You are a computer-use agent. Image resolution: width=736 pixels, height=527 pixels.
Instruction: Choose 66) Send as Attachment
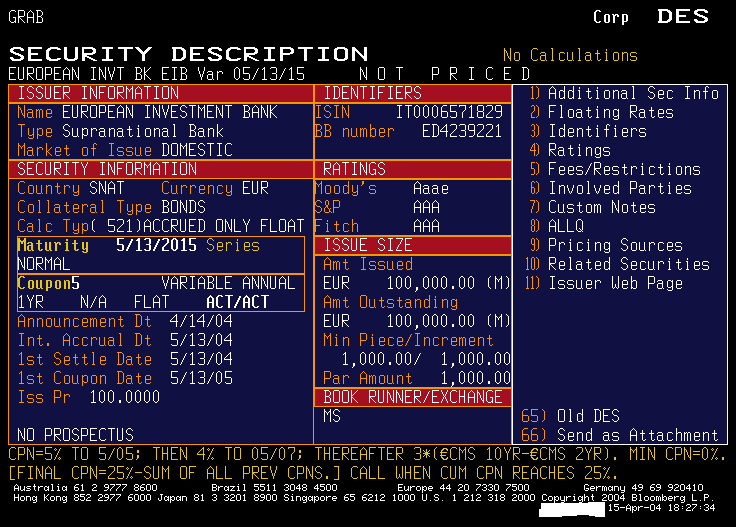[620, 435]
